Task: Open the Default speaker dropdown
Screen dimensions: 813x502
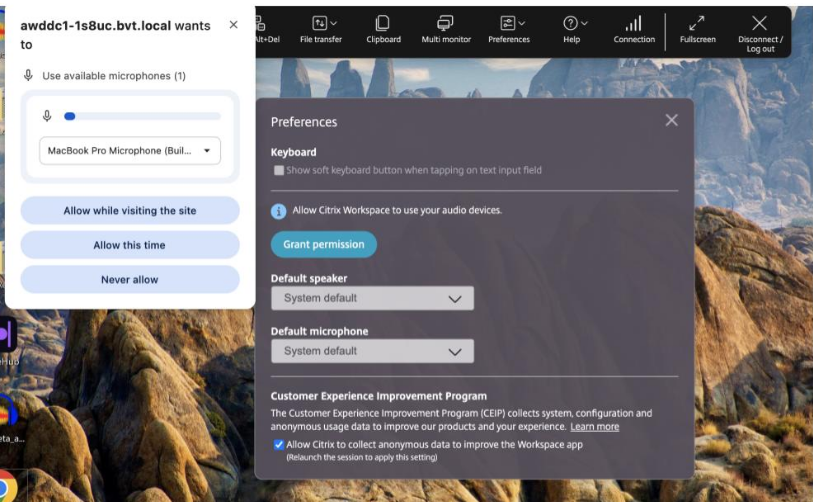Action: [372, 298]
